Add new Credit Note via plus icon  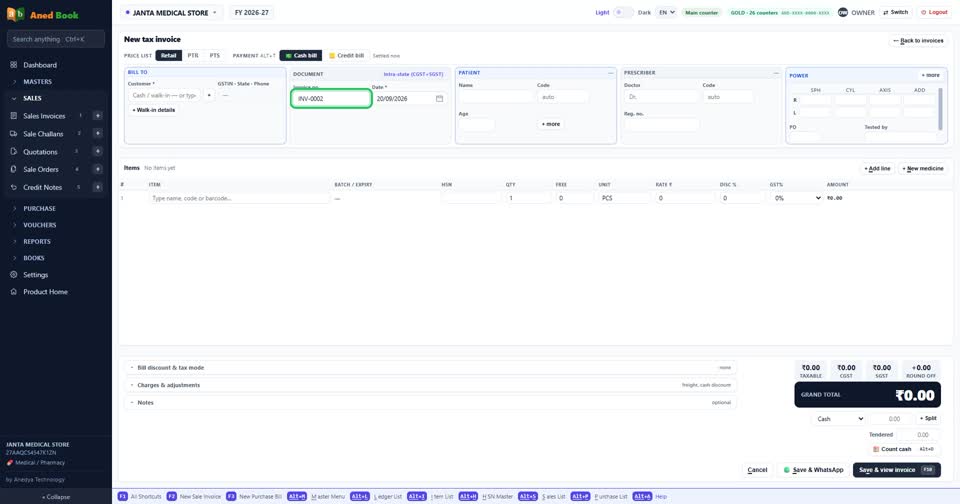97,187
